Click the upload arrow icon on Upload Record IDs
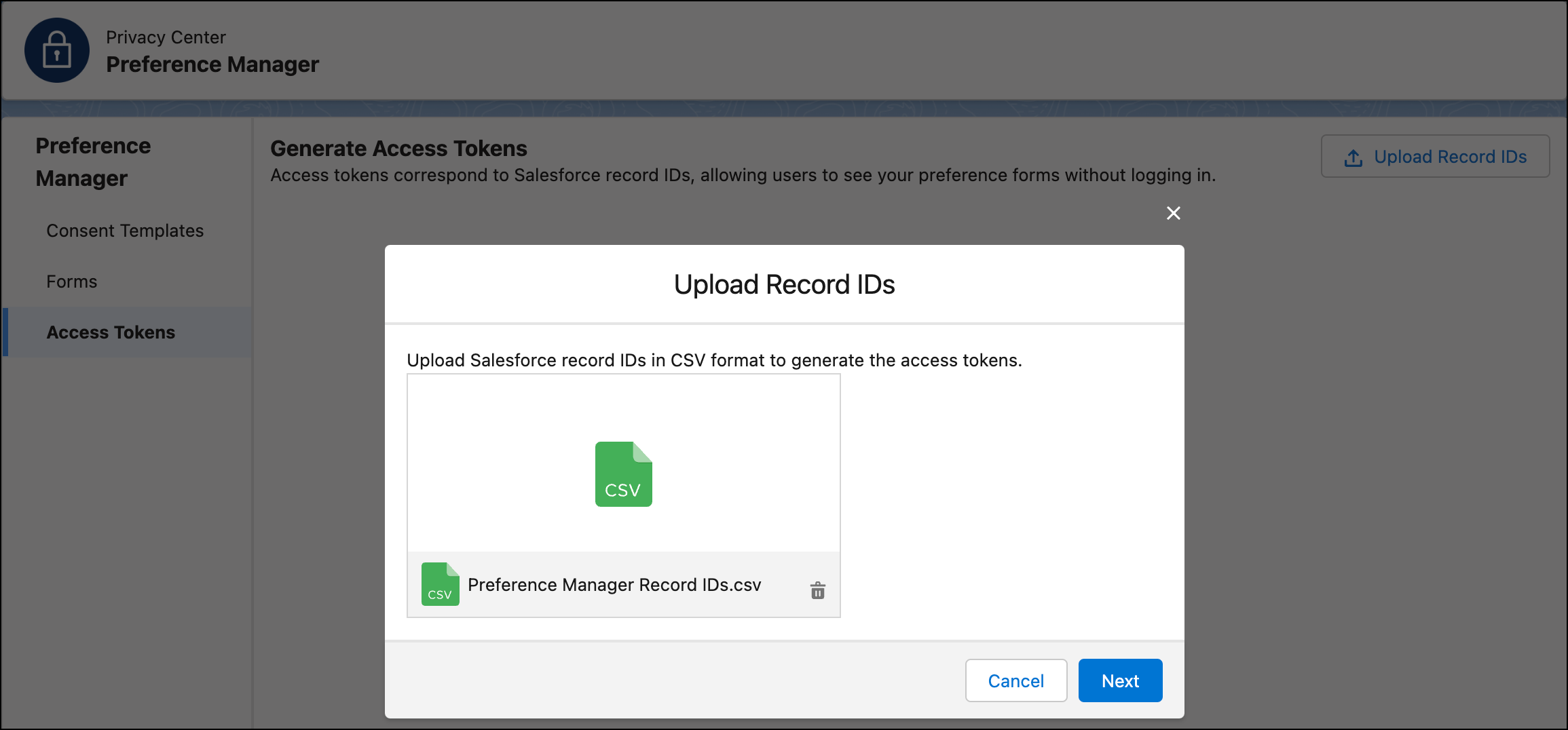 coord(1354,157)
